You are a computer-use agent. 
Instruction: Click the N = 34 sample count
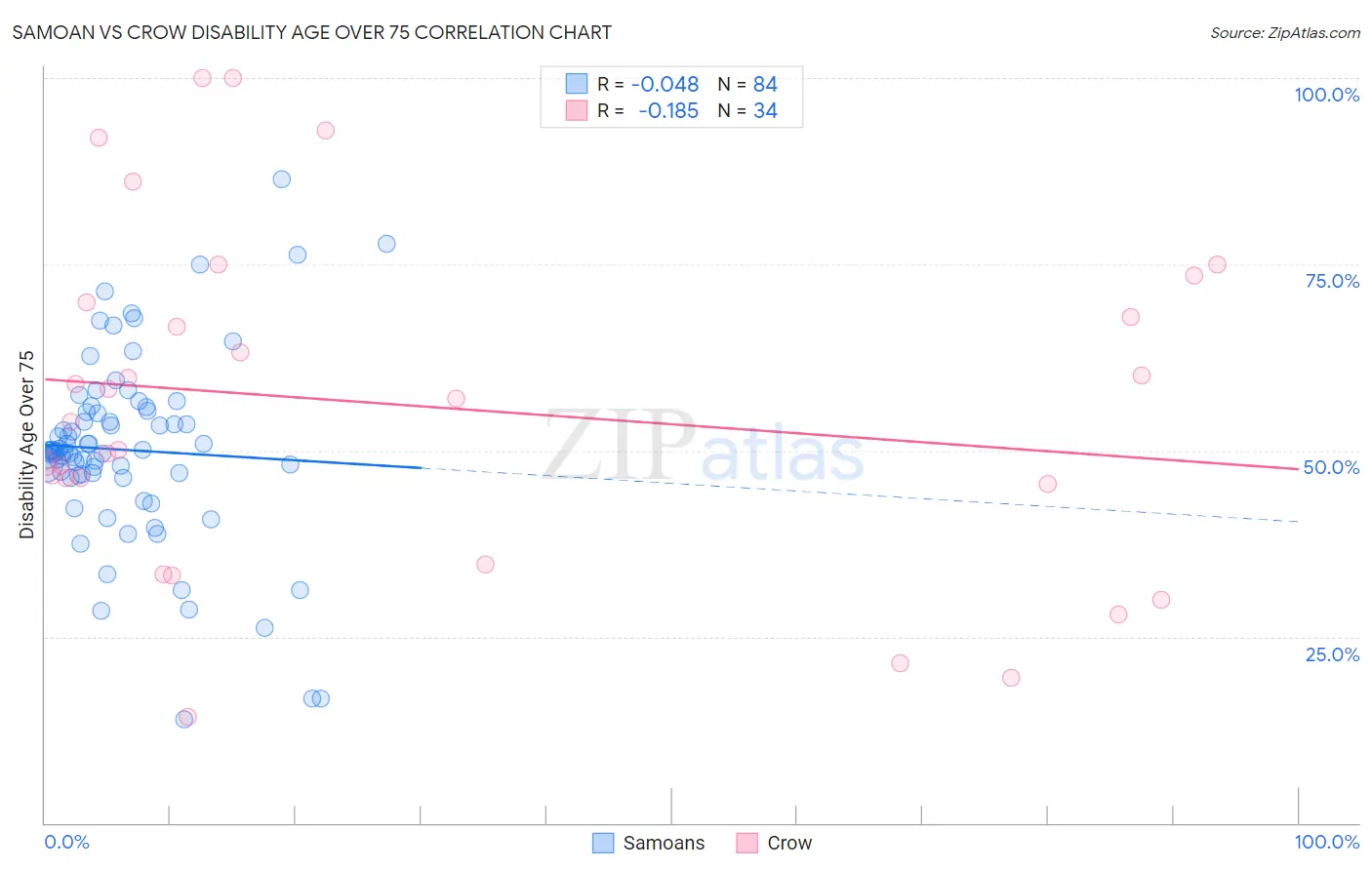click(x=747, y=110)
